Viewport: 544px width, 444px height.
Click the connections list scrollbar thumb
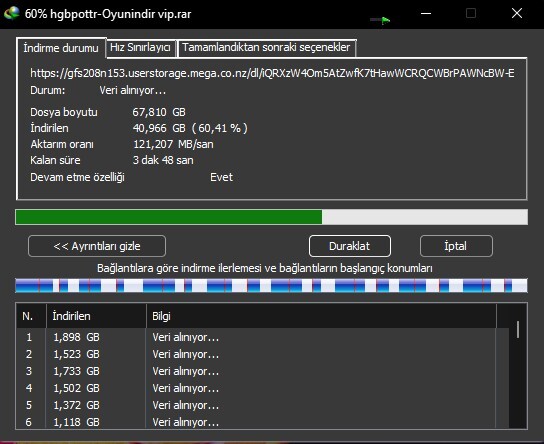pyautogui.click(x=518, y=330)
